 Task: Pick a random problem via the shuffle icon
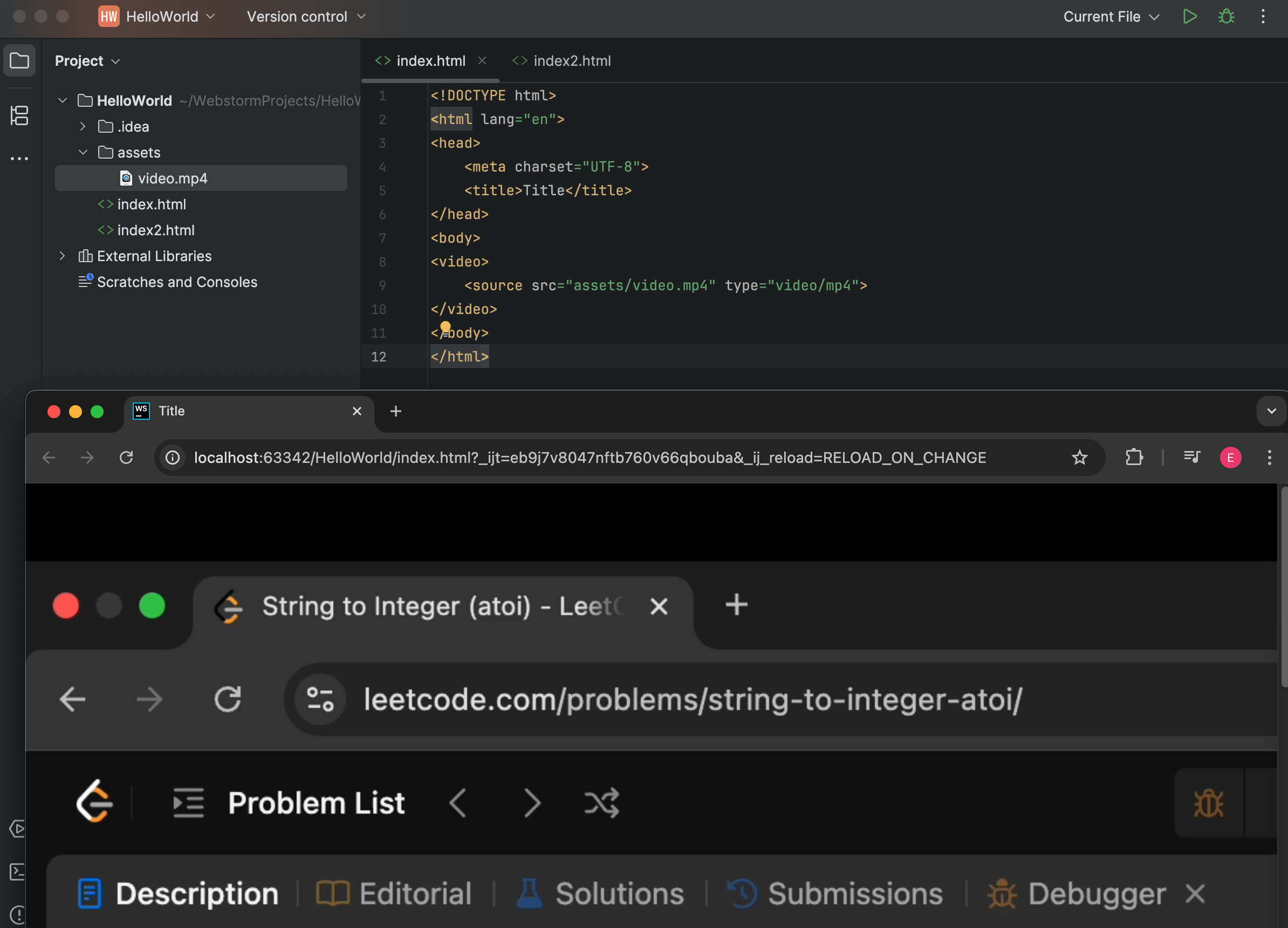(x=602, y=802)
